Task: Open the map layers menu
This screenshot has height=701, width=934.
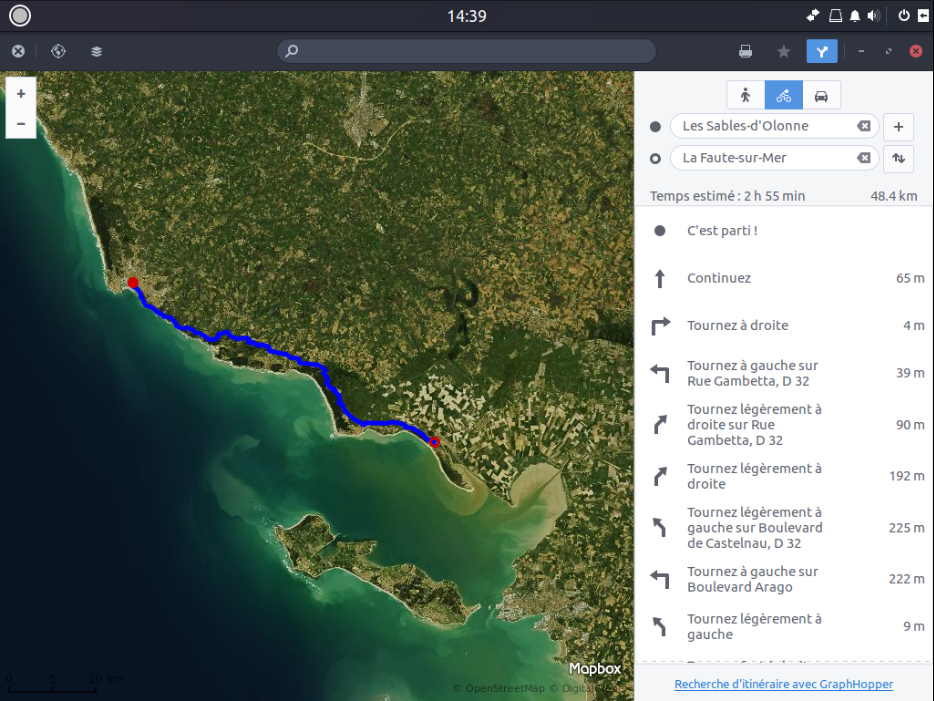Action: click(x=97, y=51)
